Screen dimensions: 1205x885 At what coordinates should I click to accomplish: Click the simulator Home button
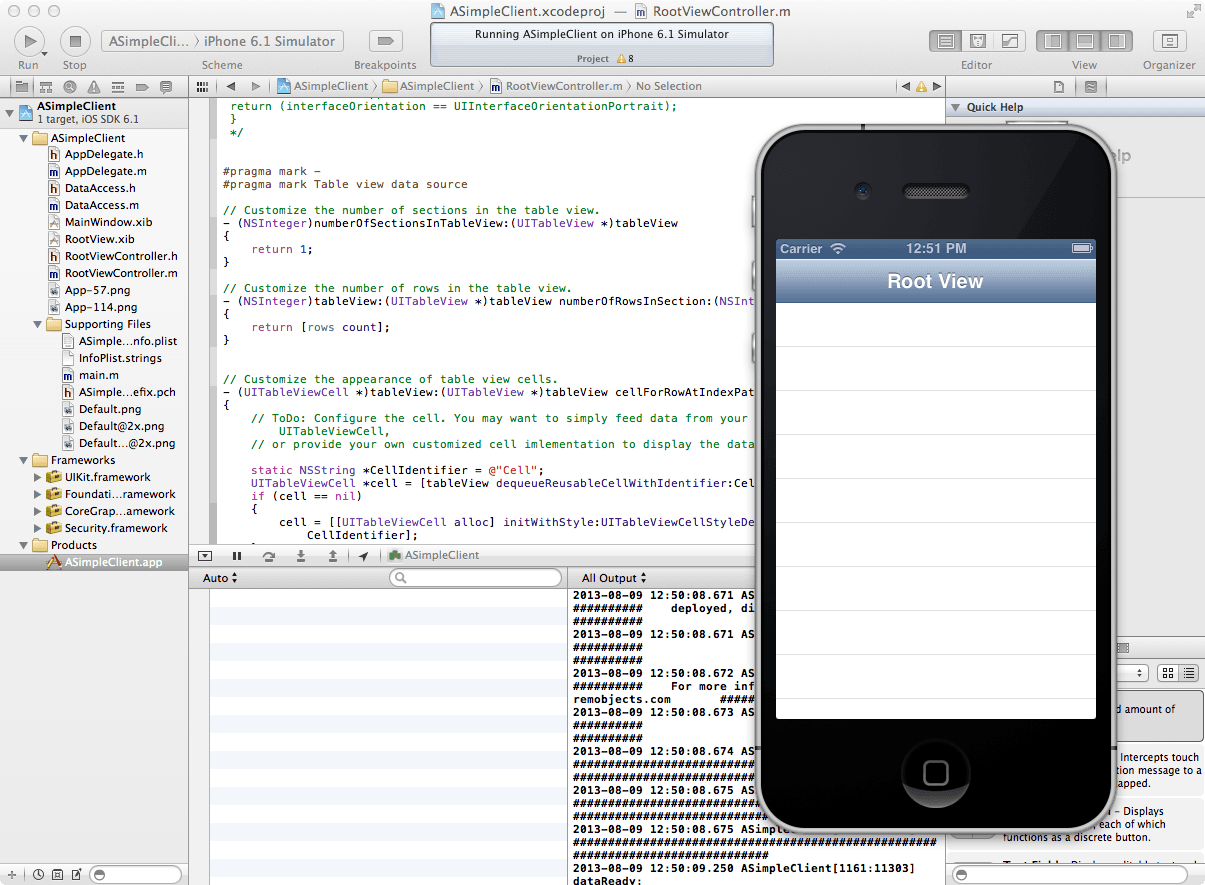pyautogui.click(x=936, y=772)
